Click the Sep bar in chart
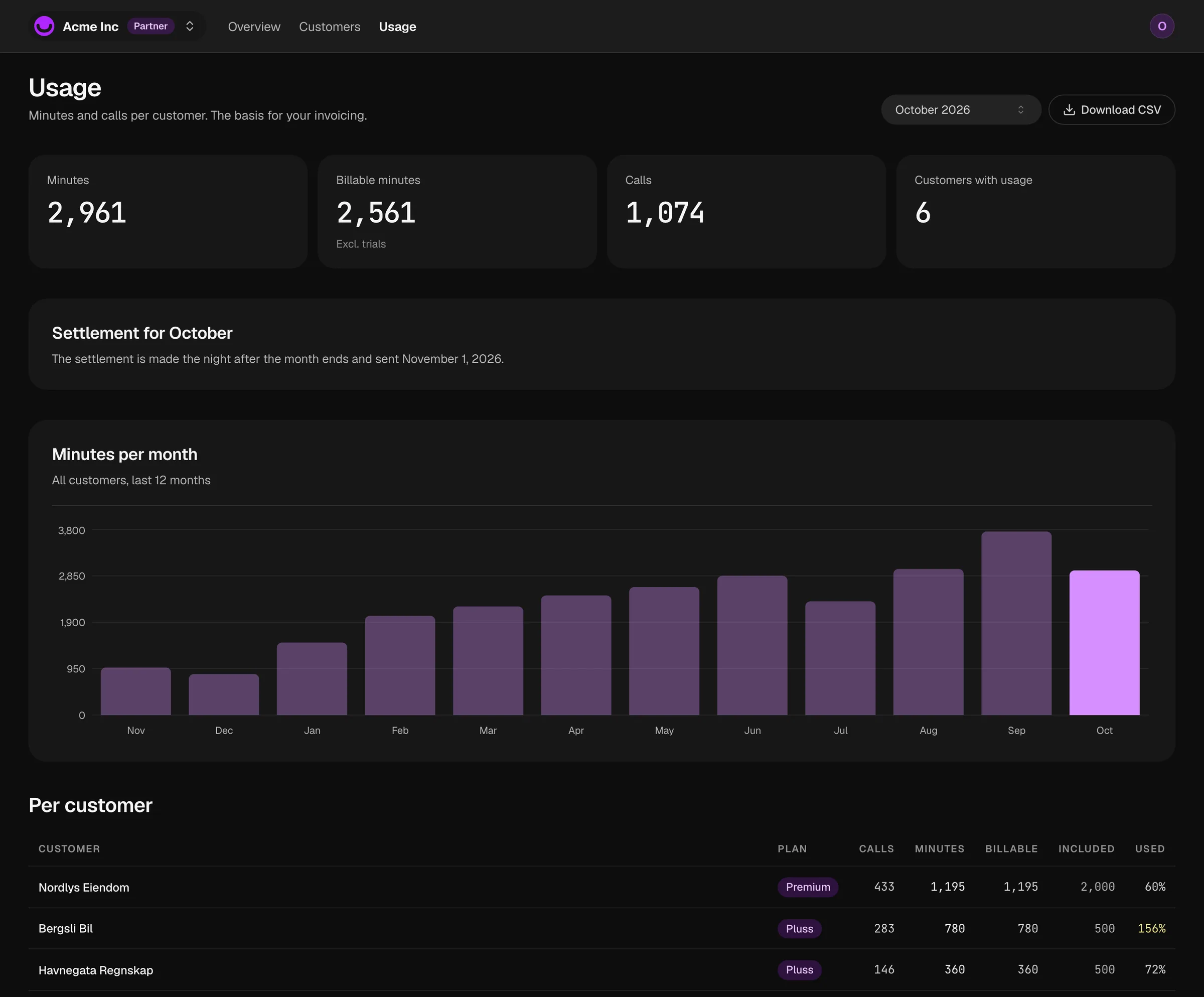This screenshot has width=1204, height=997. click(x=1016, y=623)
